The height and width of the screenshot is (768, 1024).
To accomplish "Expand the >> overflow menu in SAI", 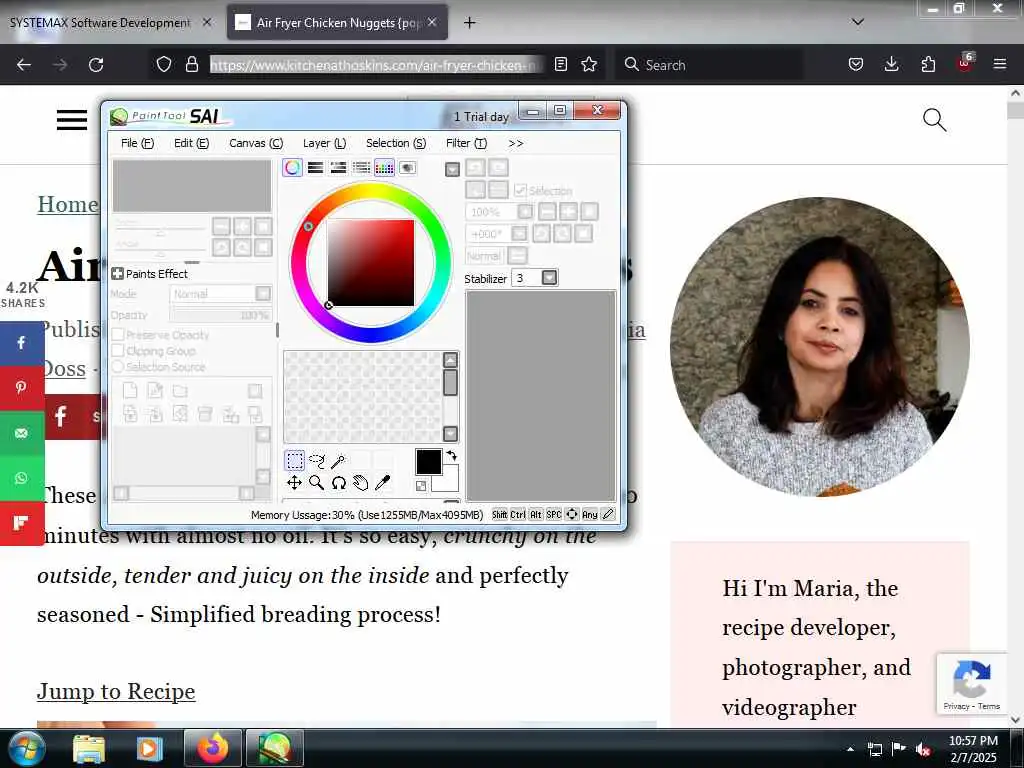I will [516, 143].
